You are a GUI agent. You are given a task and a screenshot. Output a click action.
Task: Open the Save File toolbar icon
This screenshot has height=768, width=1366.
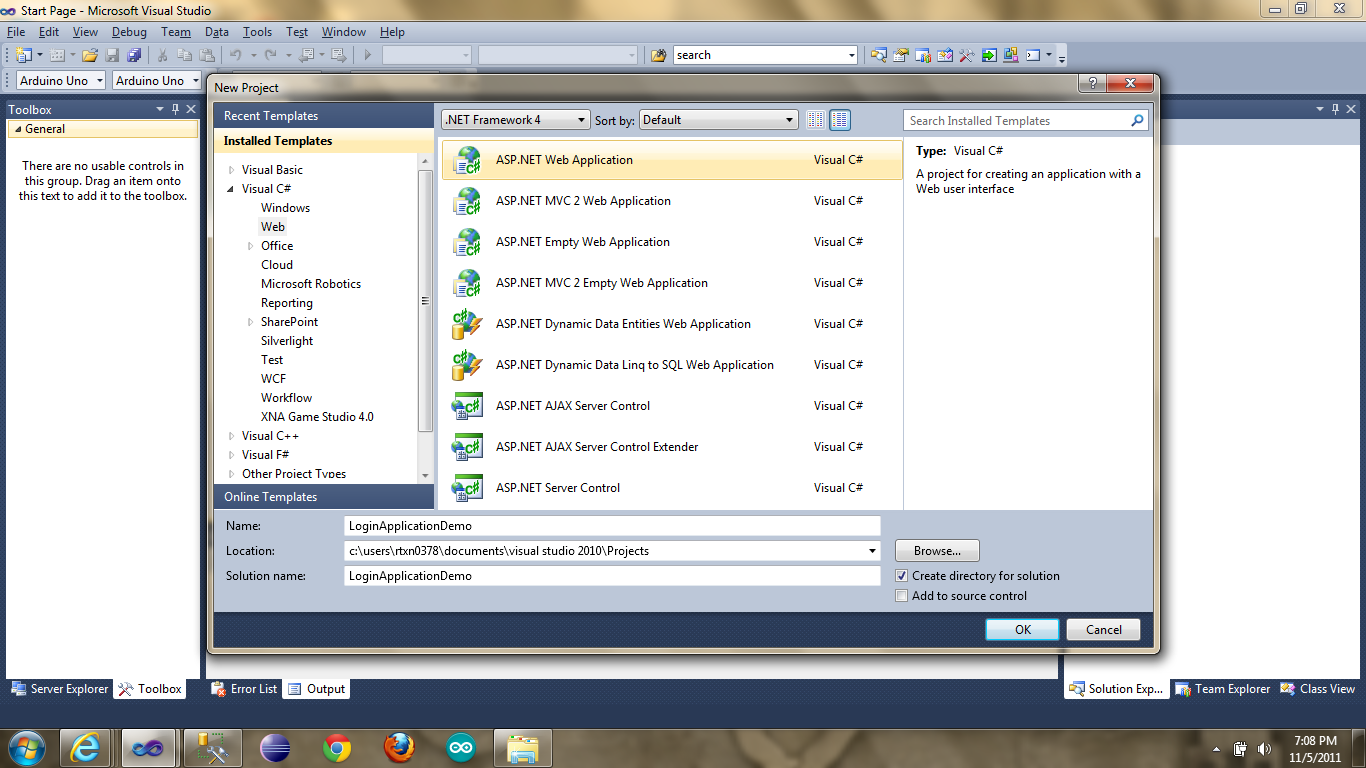point(111,55)
